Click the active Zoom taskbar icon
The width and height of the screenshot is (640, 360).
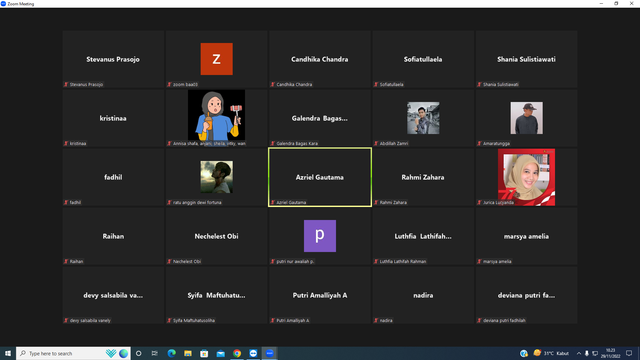[x=269, y=353]
